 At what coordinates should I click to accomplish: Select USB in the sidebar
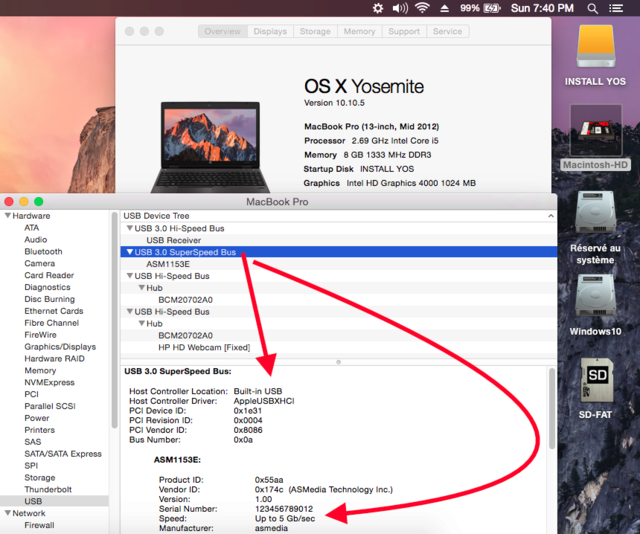point(54,501)
